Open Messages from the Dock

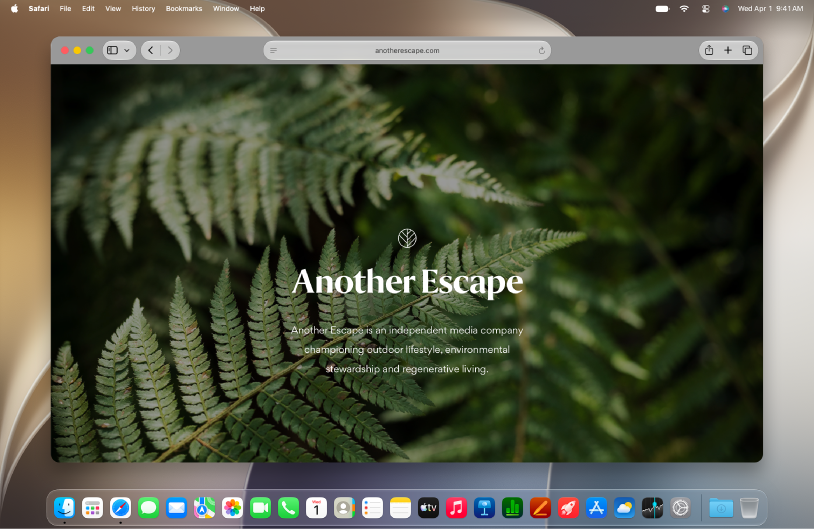click(148, 508)
